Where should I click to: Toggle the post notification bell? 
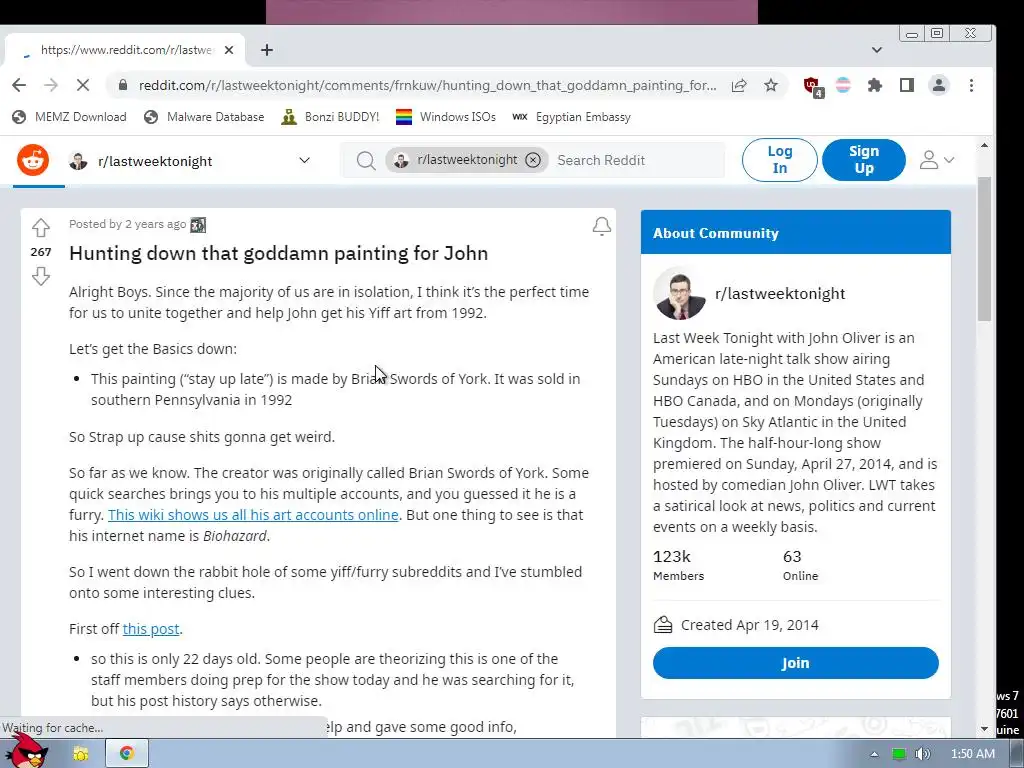coord(601,226)
